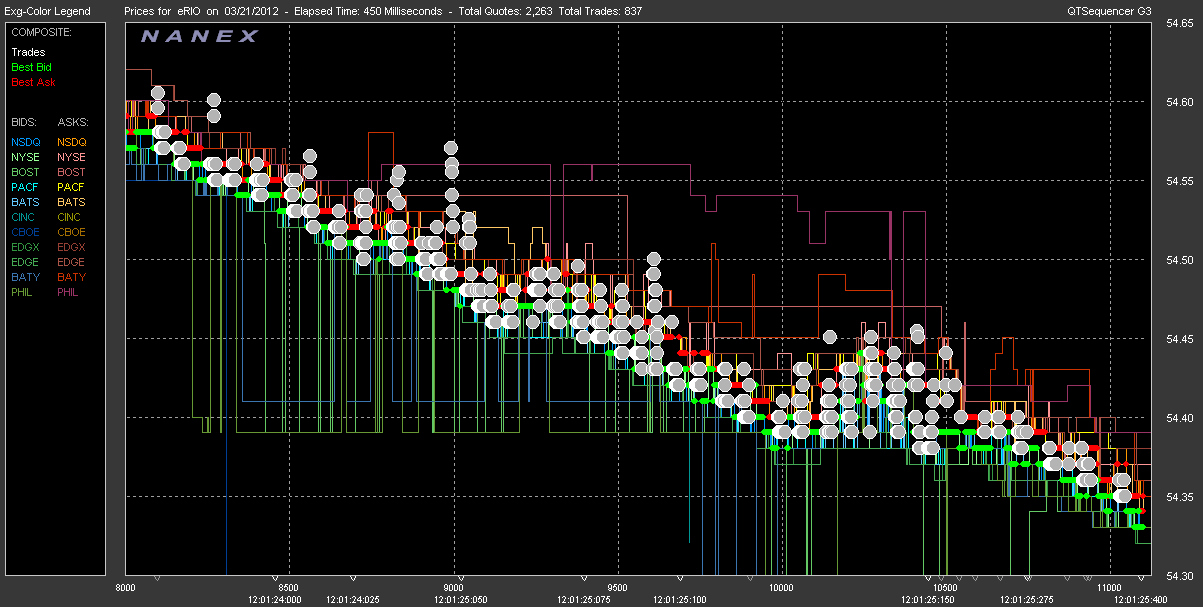Click the 12:01:25:150 timestamp label
This screenshot has width=1203, height=607.
point(928,600)
